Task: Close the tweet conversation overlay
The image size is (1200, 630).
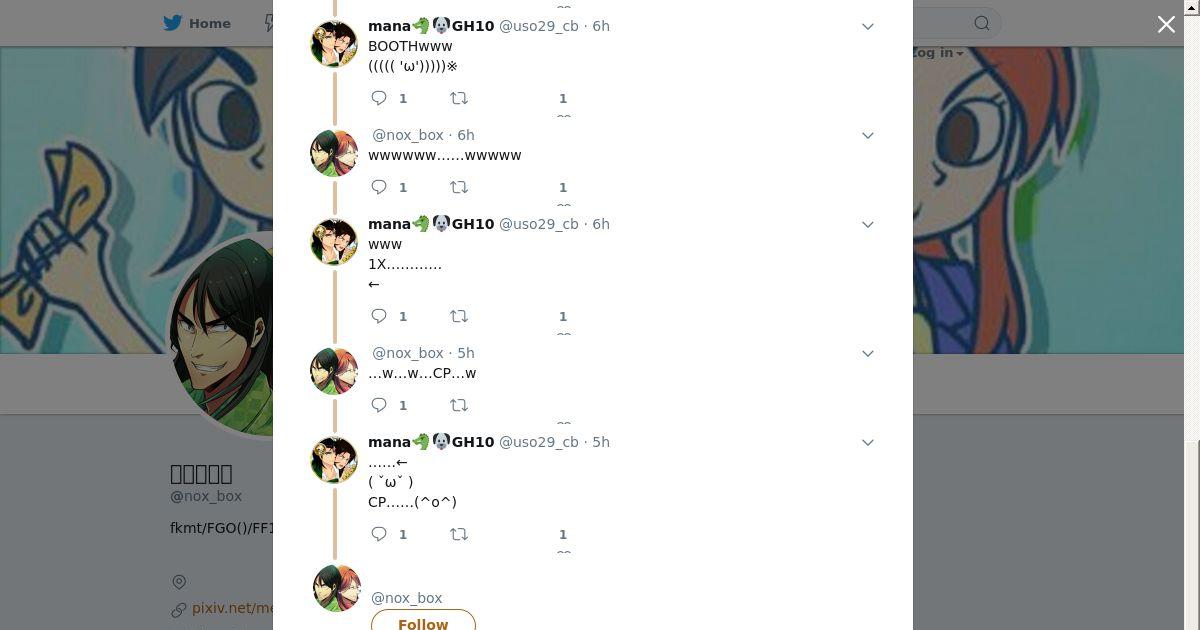Action: pos(1166,25)
